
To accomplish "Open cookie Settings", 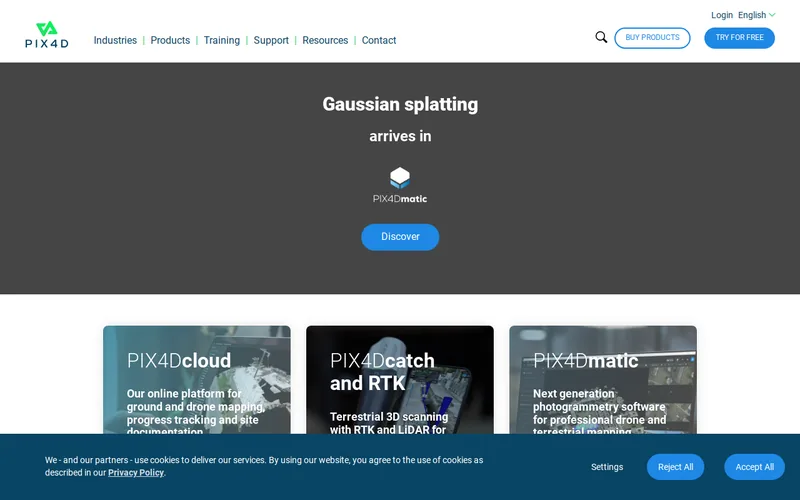I will pyautogui.click(x=607, y=467).
